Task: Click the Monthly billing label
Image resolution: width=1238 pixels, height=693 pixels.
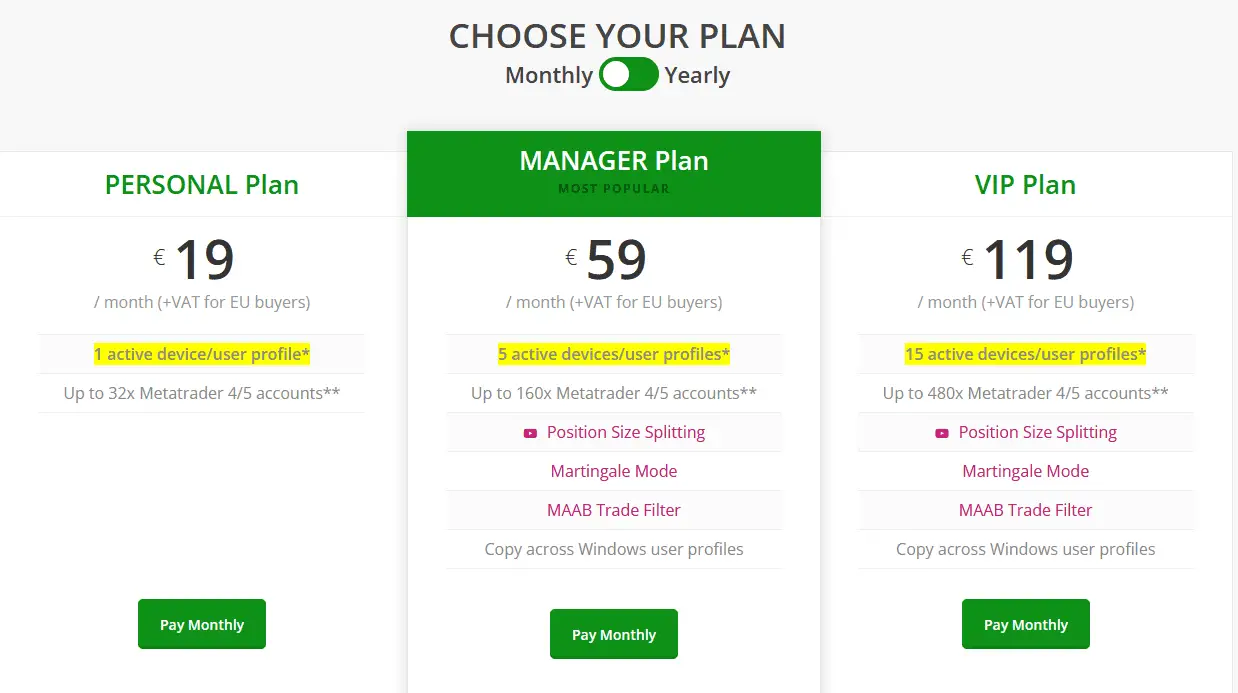Action: (x=549, y=75)
